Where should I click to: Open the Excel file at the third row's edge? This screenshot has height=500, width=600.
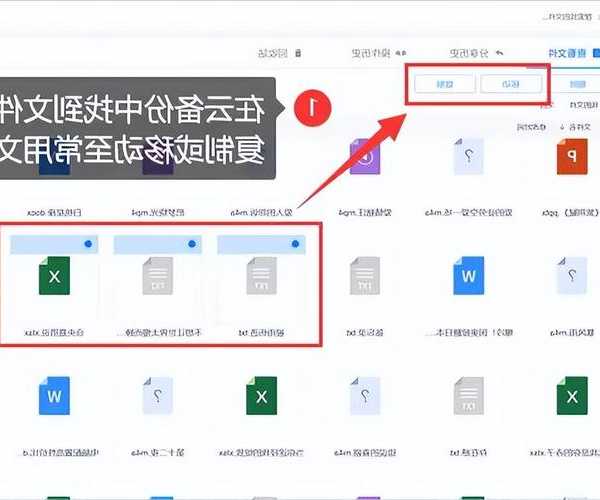572,396
